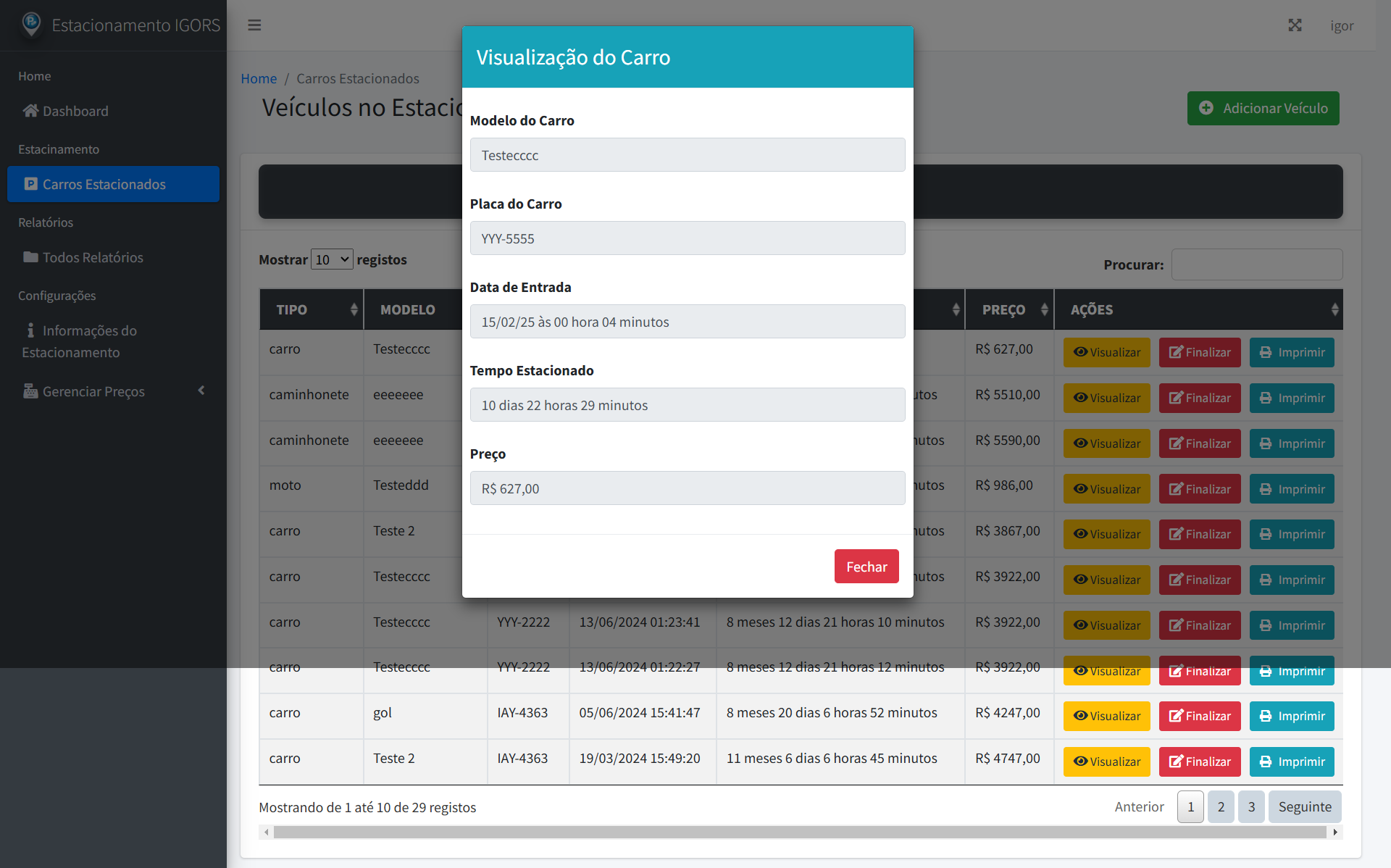Viewport: 1391px width, 868px height.
Task: Click the plus icon on Adicionar Veículo
Action: click(1206, 108)
